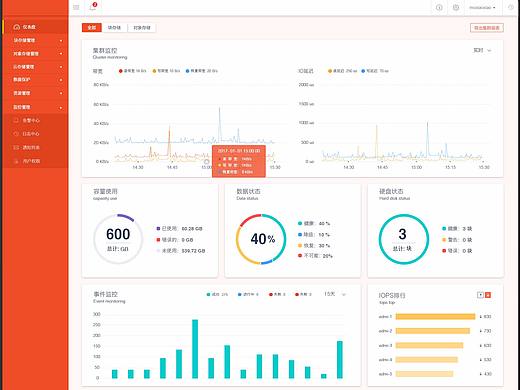Open 通知列表 notification list sidebar icon
The height and width of the screenshot is (390, 520).
coord(16,147)
